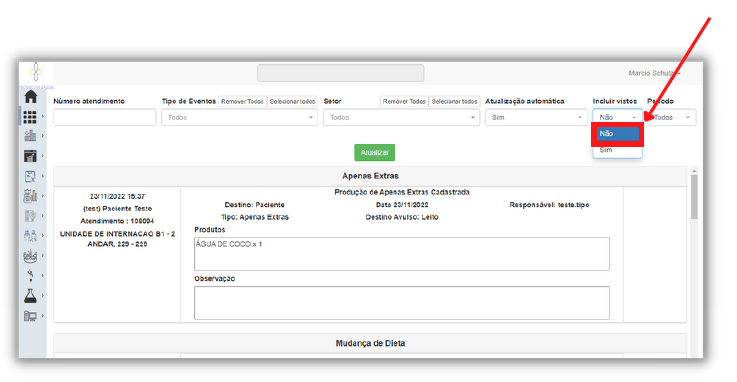Screen dimensions: 737x382
Task: Open the two people icon in sidebar
Action: click(x=30, y=235)
